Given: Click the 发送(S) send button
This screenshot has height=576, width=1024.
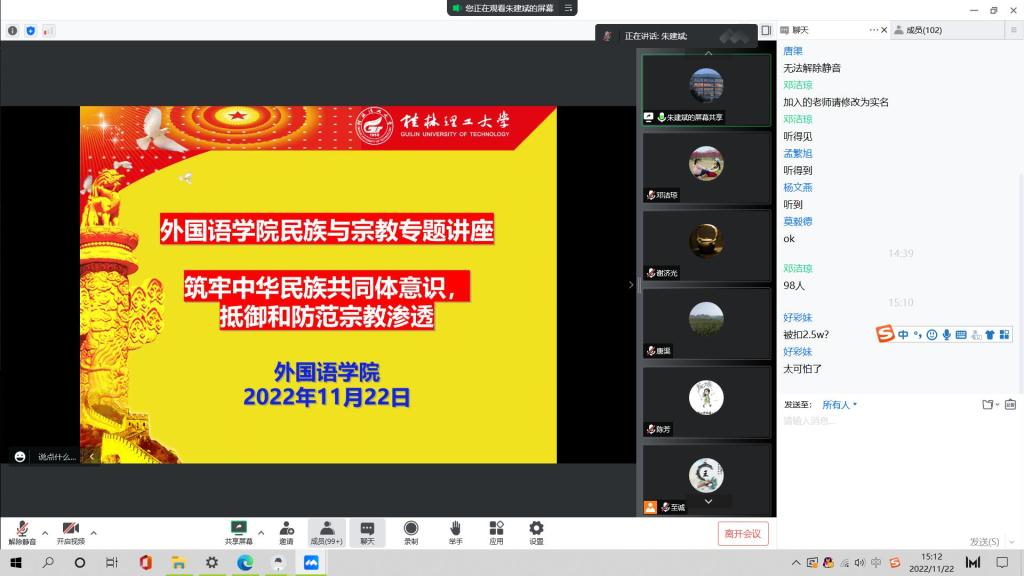Looking at the screenshot, I should pyautogui.click(x=984, y=541).
